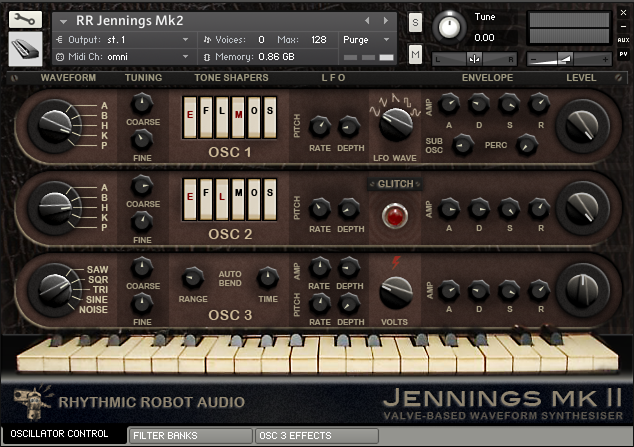Toggle OSC 1 tone shaper O
The width and height of the screenshot is (634, 447).
pos(254,117)
